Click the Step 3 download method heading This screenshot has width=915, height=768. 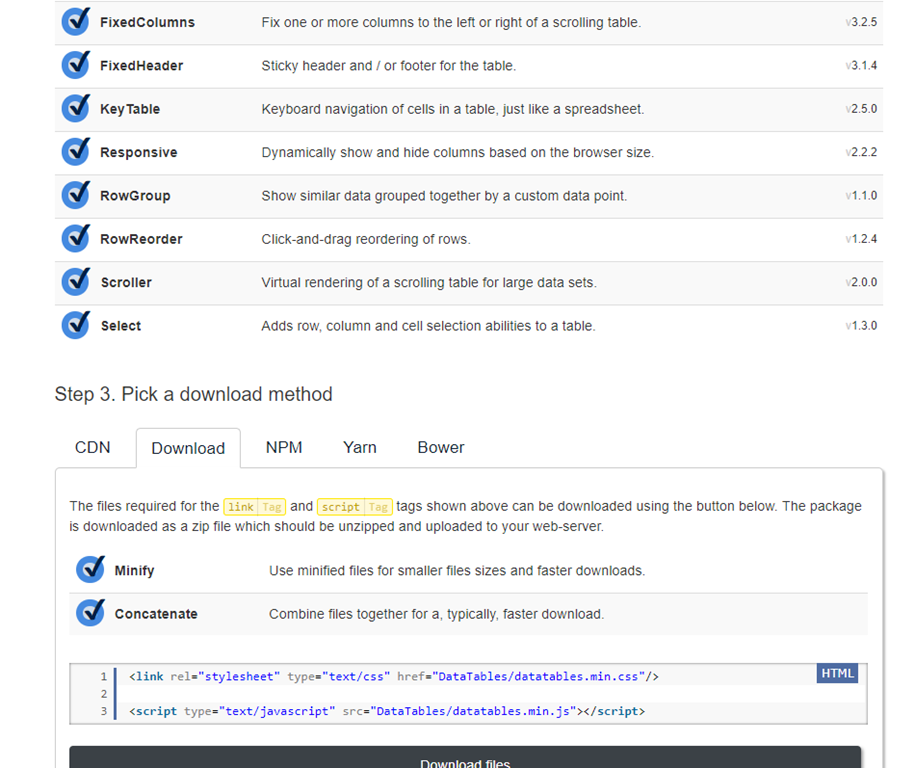194,395
